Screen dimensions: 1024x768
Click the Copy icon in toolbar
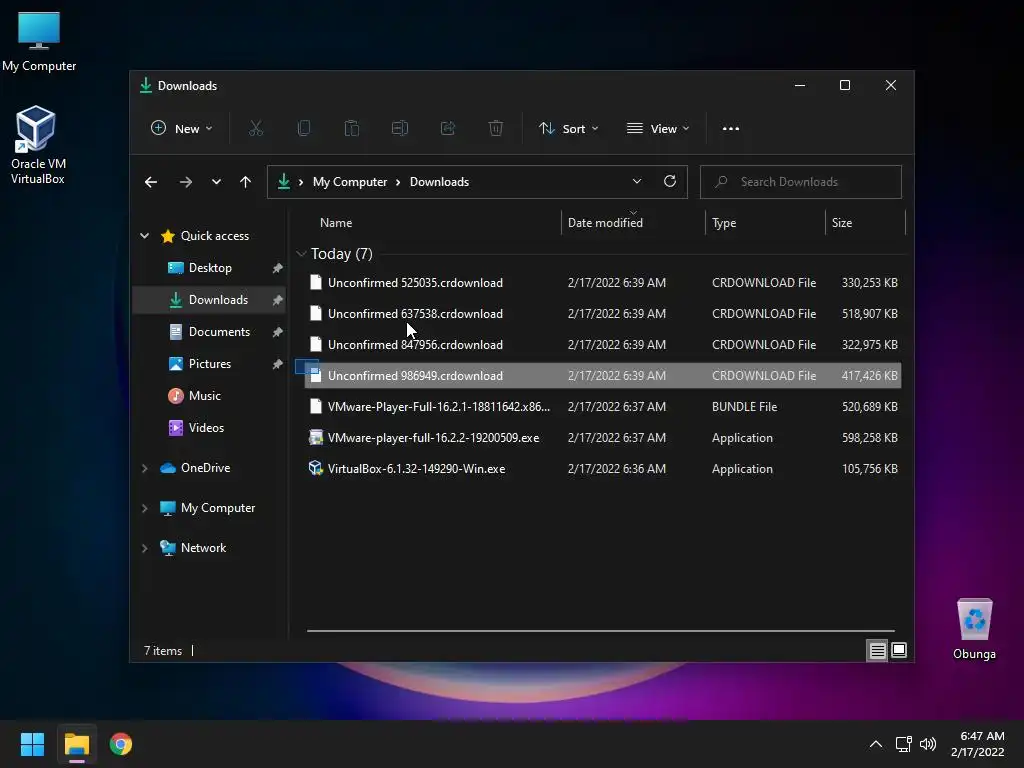point(304,129)
